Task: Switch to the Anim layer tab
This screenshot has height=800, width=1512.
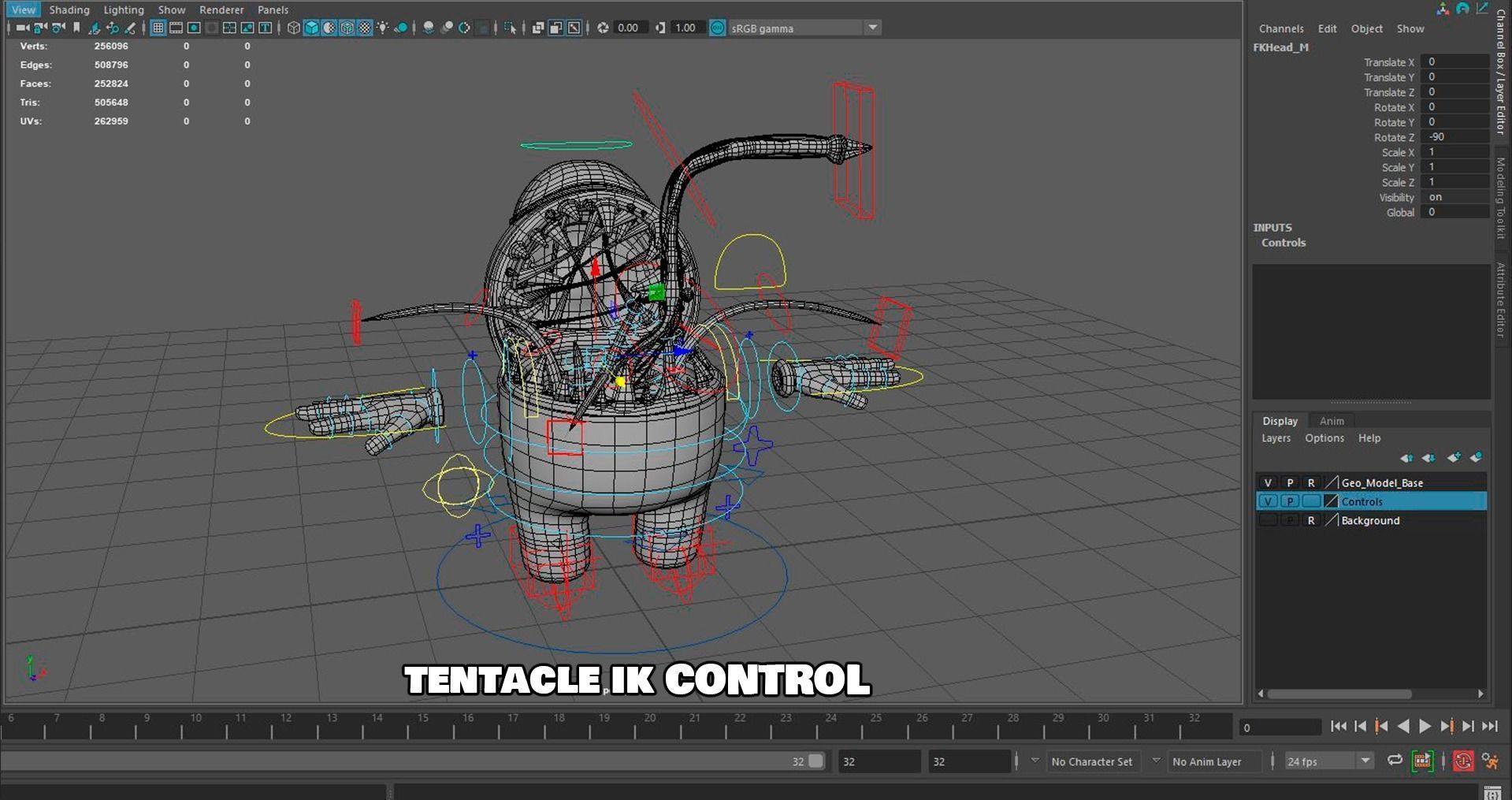Action: 1332,421
